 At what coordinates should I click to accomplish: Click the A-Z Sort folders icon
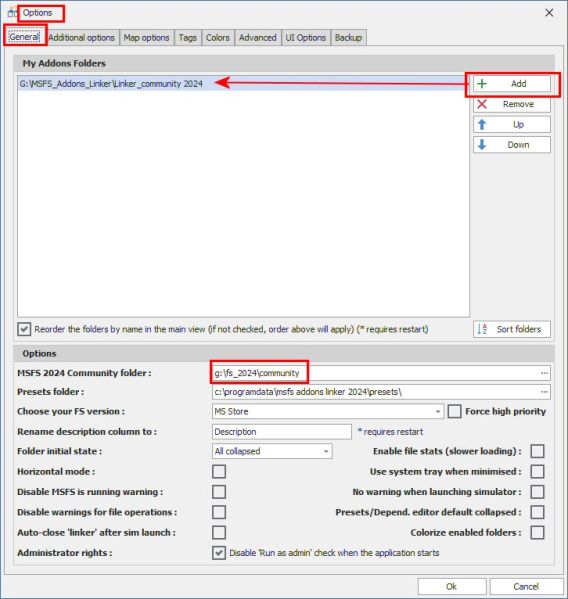pos(482,329)
